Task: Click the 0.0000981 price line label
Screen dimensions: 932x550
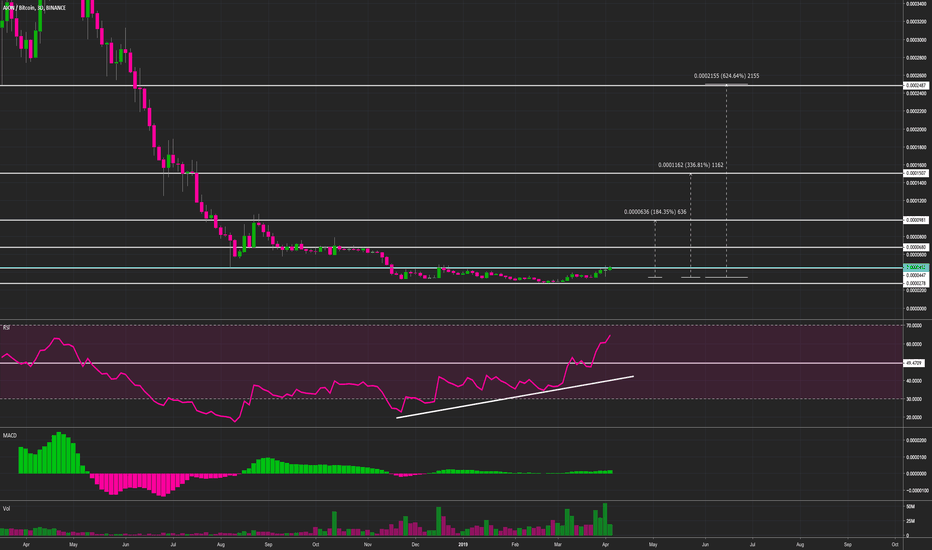Action: tap(915, 220)
